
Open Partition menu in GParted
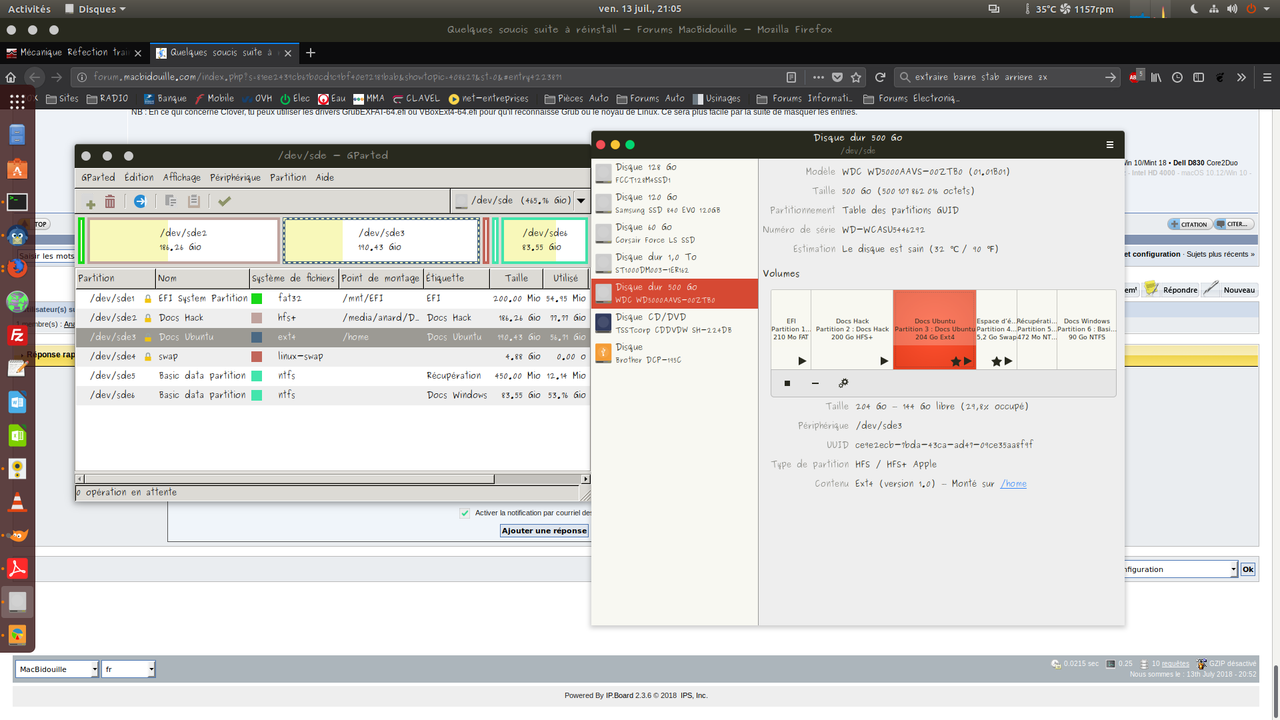click(x=288, y=177)
